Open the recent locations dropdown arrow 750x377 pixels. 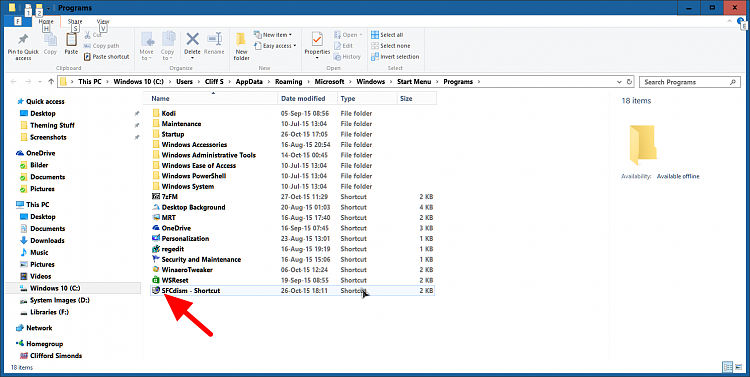pyautogui.click(x=40, y=82)
